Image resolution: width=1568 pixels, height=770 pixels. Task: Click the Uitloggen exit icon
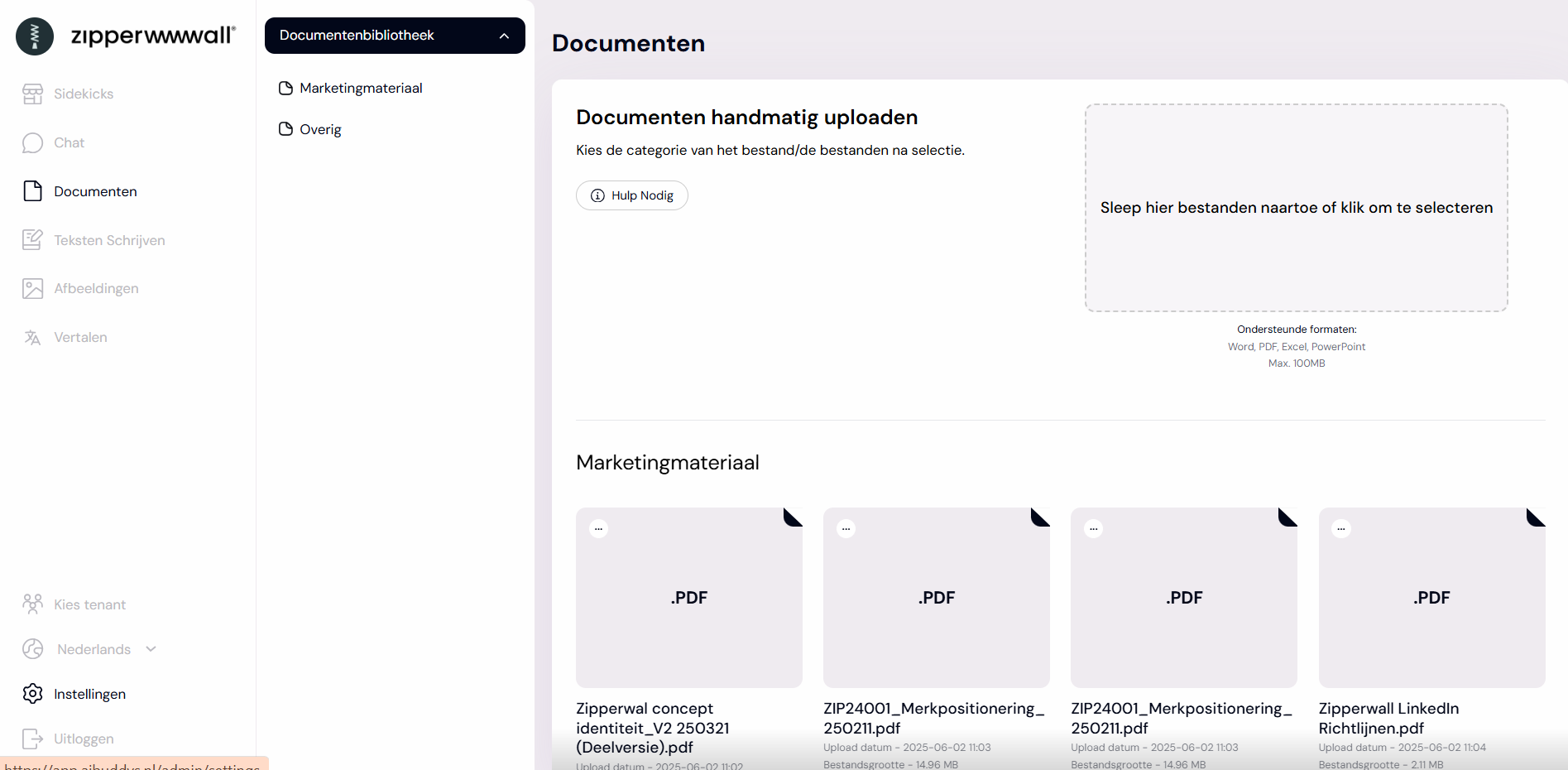tap(32, 739)
